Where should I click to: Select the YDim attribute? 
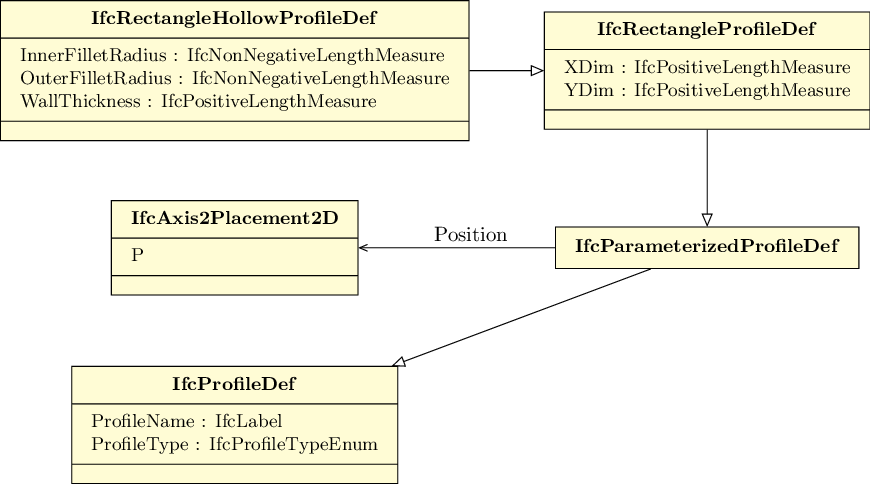point(706,91)
